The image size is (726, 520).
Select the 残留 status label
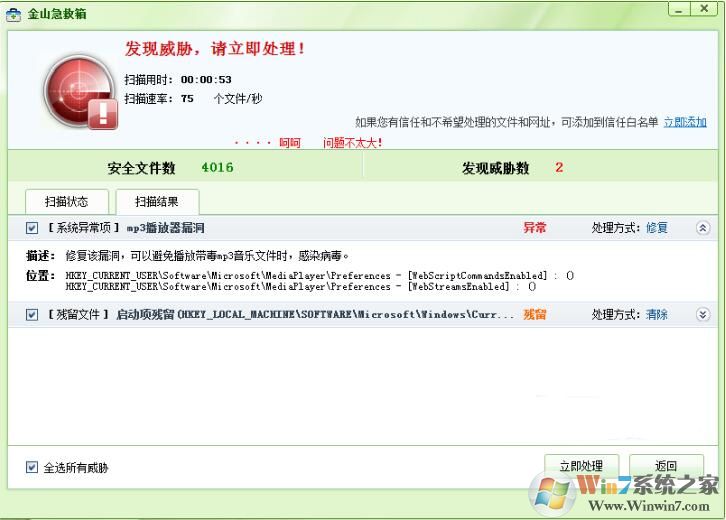tap(535, 315)
